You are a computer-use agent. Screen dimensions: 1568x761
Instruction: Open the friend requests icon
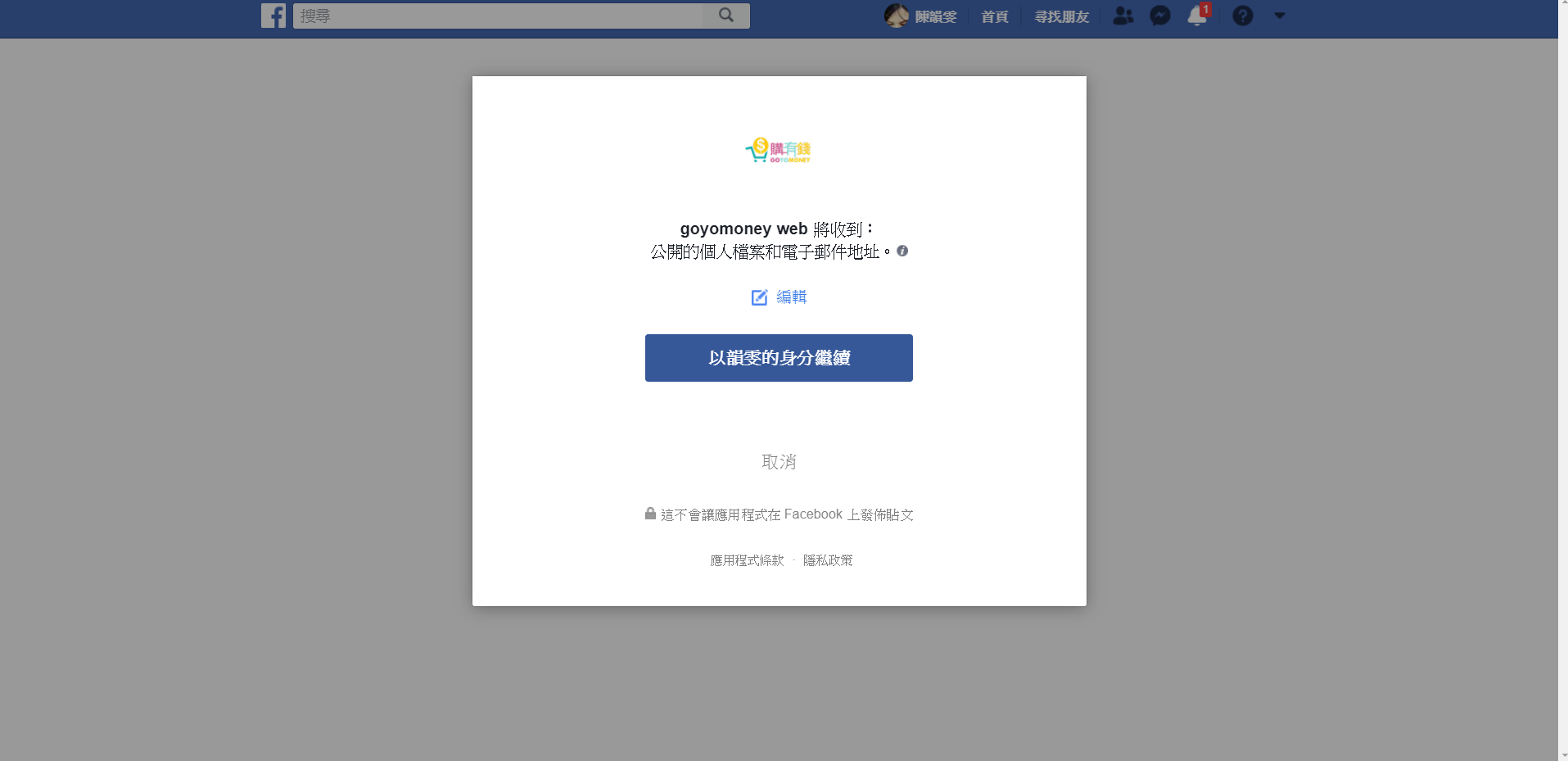(x=1123, y=16)
